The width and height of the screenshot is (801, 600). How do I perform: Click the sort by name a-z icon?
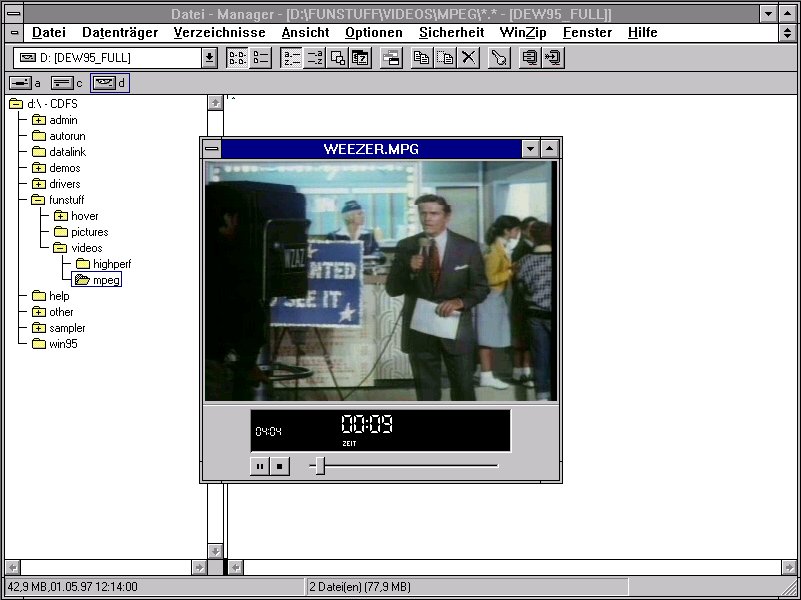292,58
